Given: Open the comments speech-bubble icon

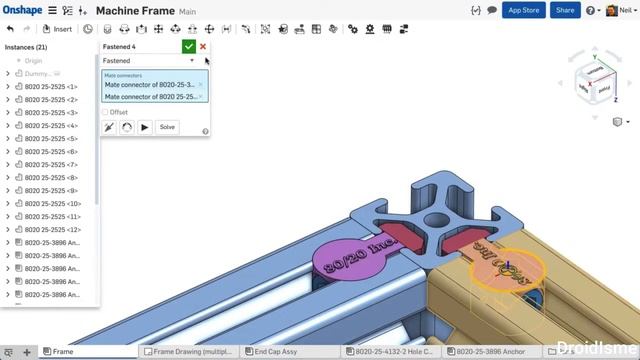Looking at the screenshot, I should click(x=492, y=10).
